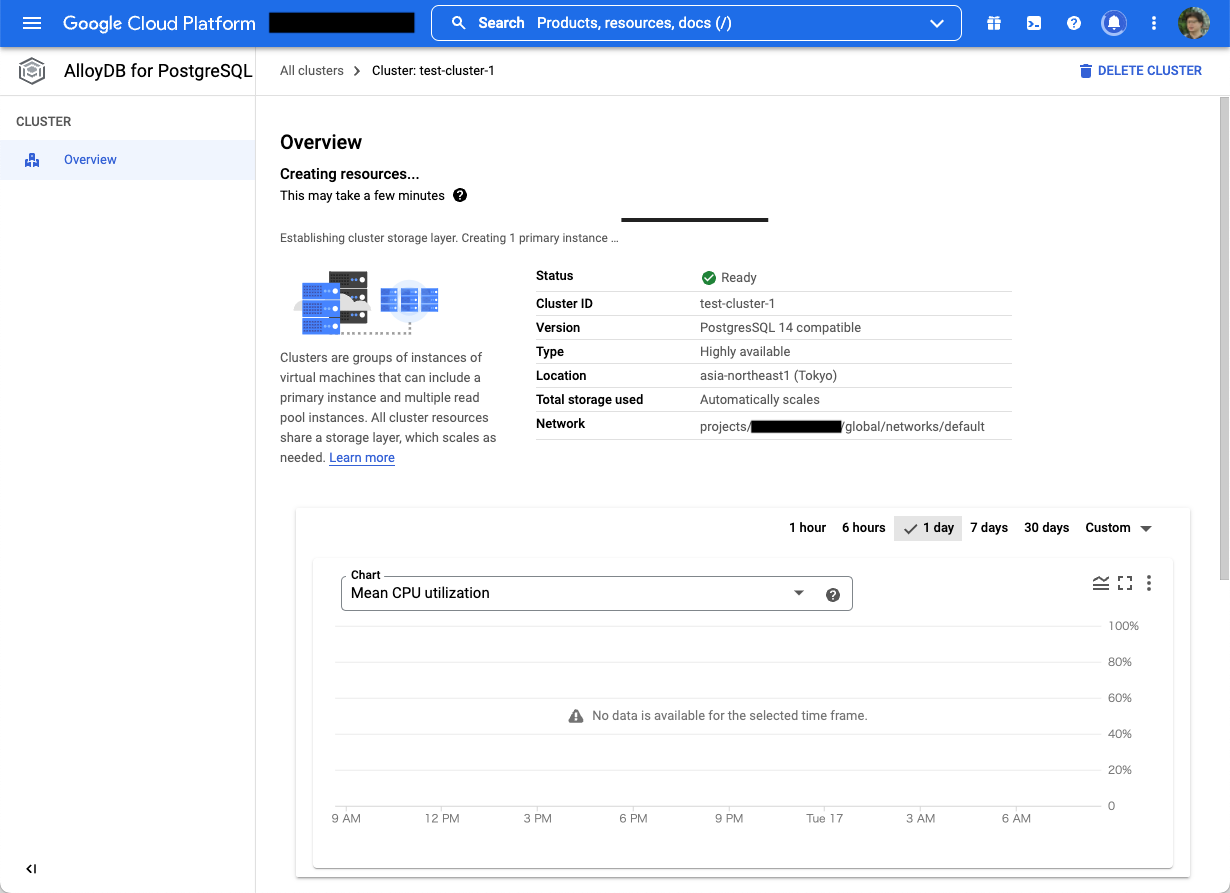Click the vertical page scrollbar
Viewport: 1230px width, 893px height.
pyautogui.click(x=1224, y=300)
